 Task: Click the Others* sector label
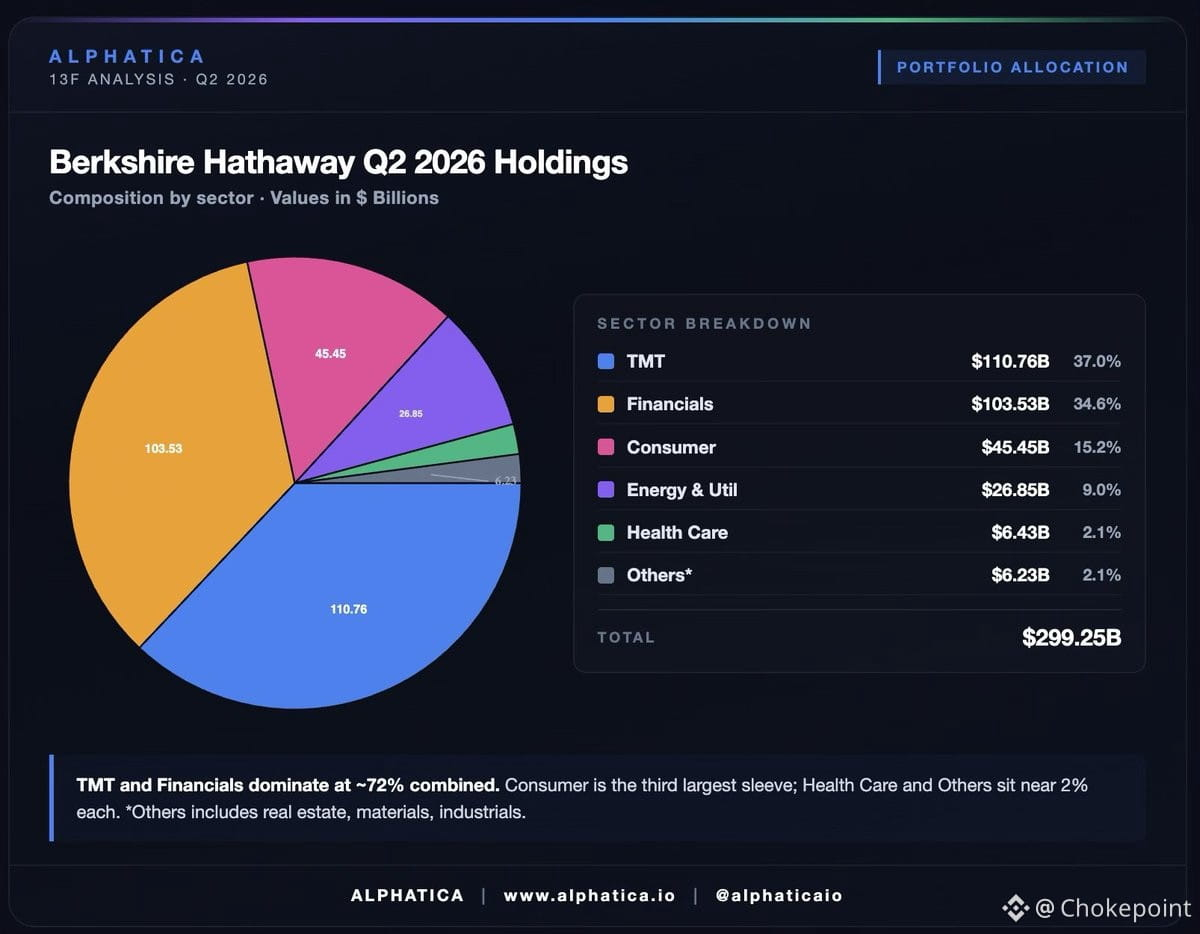(x=660, y=575)
